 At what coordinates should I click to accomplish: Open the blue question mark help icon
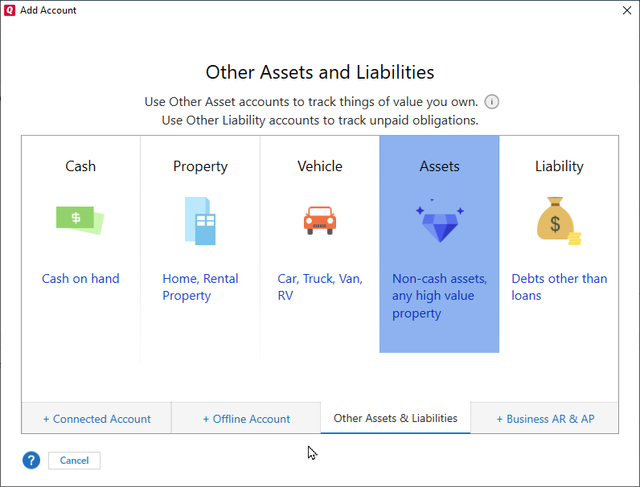coord(31,460)
